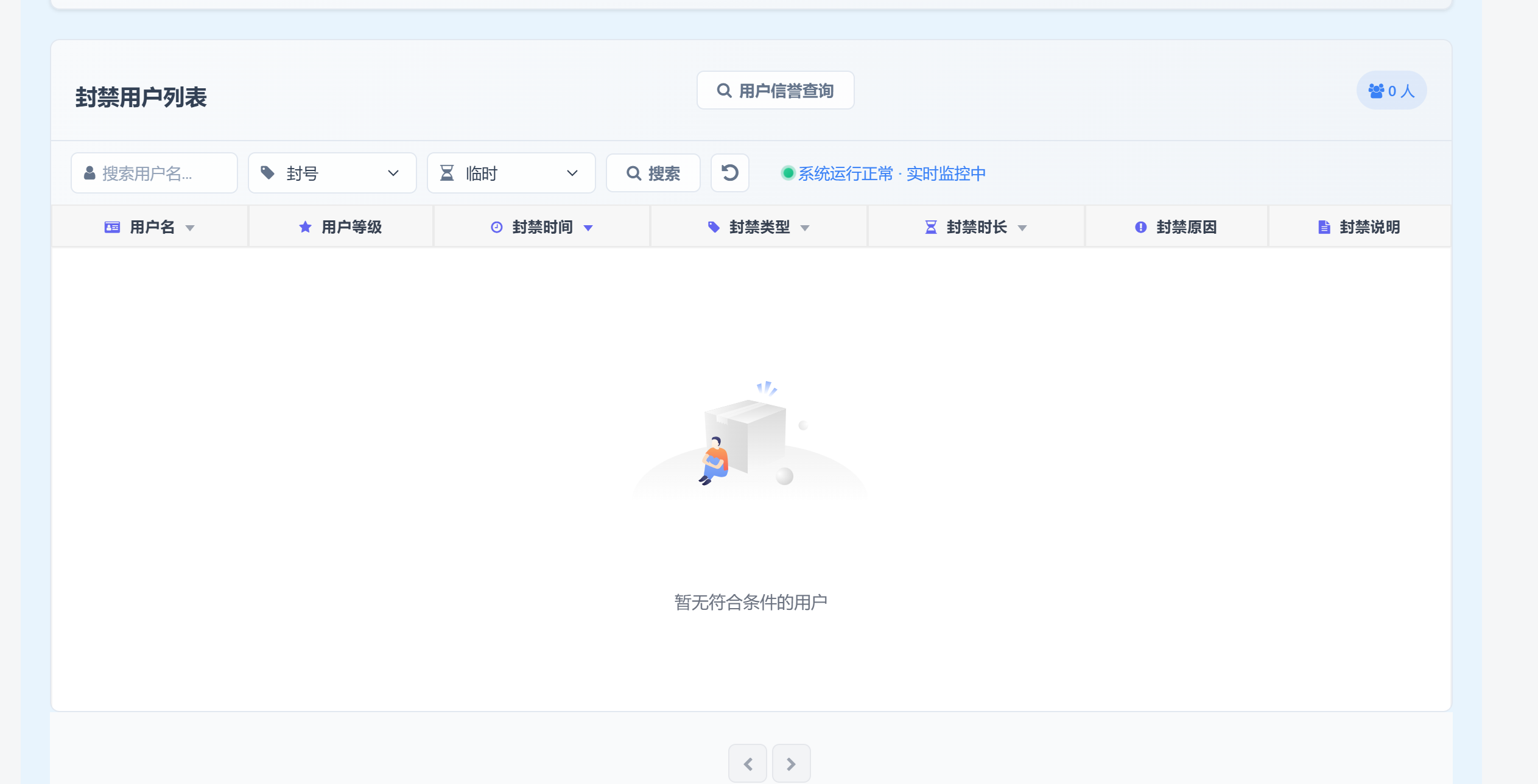Click the star icon beside 用户等级
Screen dimensions: 1538x784
pyautogui.click(x=306, y=227)
